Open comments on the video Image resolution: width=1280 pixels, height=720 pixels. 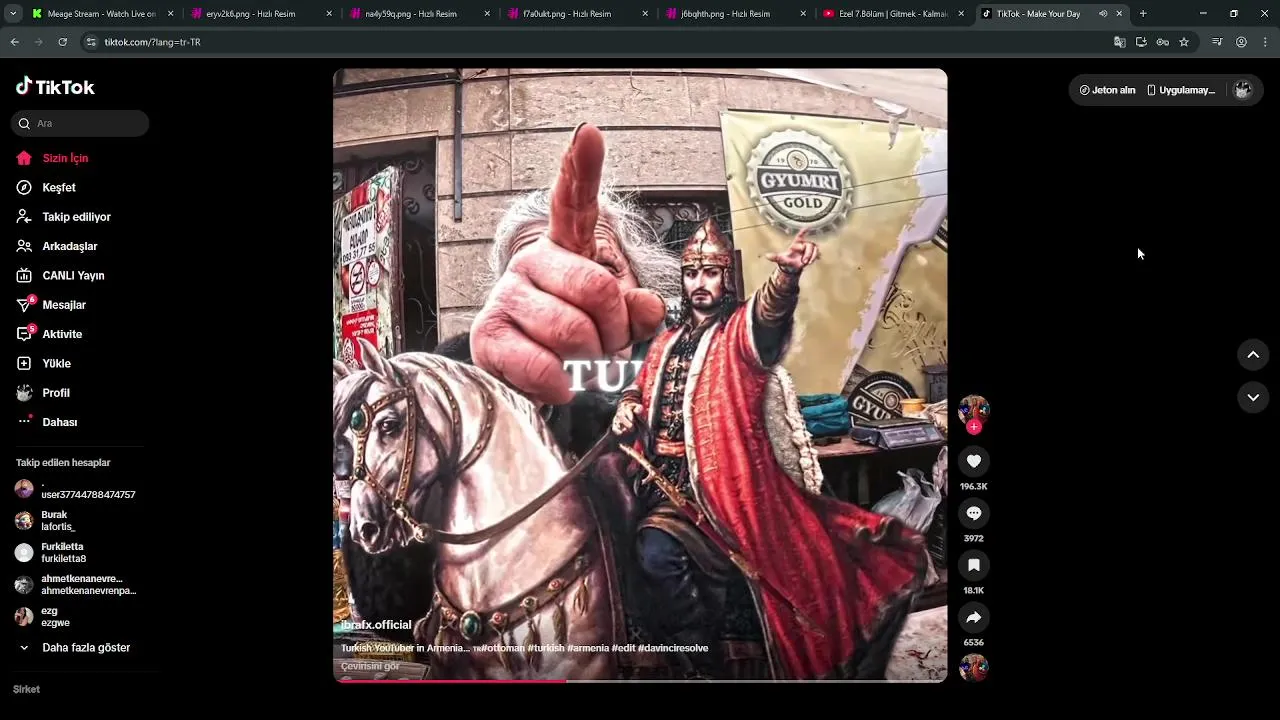coord(974,513)
